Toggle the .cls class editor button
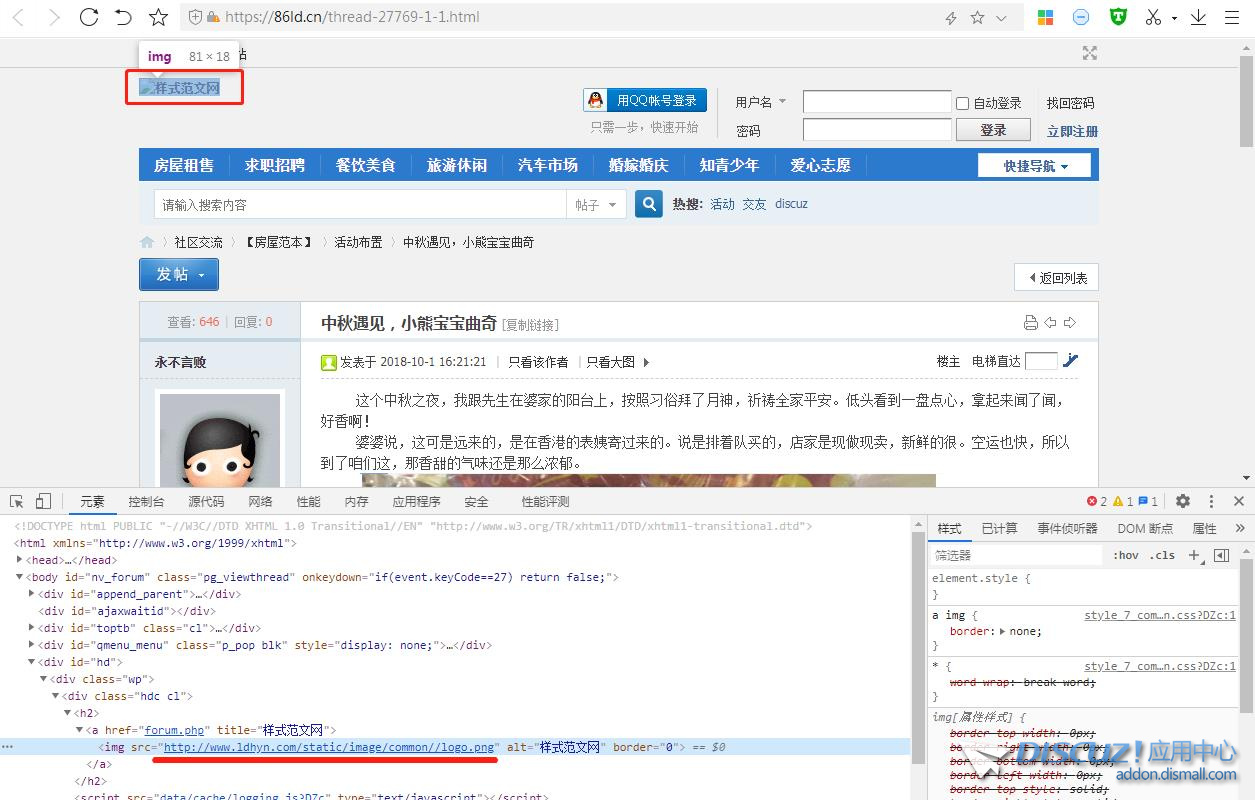Viewport: 1255px width, 800px height. coord(1162,555)
